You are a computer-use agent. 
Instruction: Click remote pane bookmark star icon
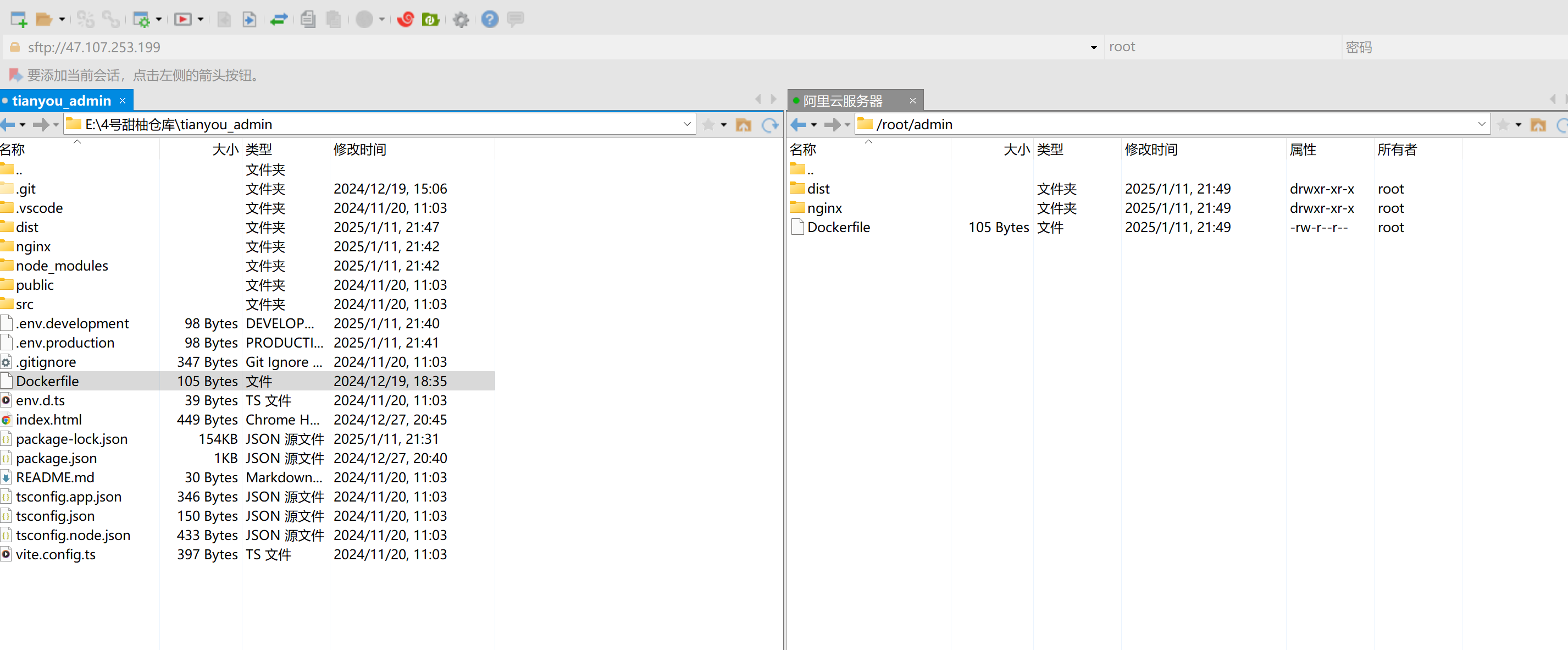[1503, 125]
